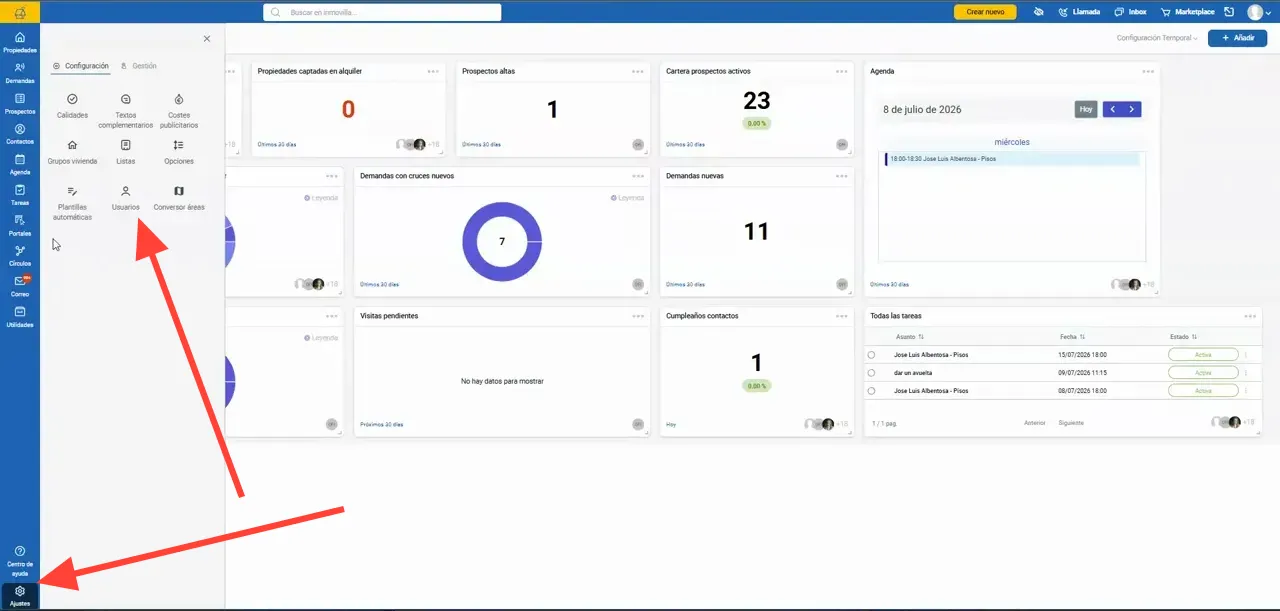Image resolution: width=1280 pixels, height=611 pixels.
Task: Open Portales from the sidebar
Action: click(20, 225)
